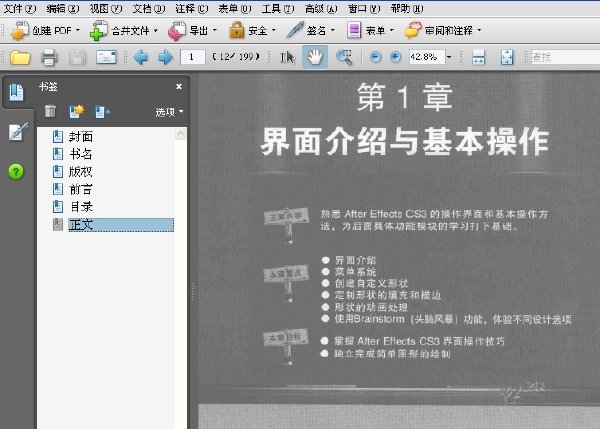
Task: Click the 签名 pen icon
Action: (295, 30)
